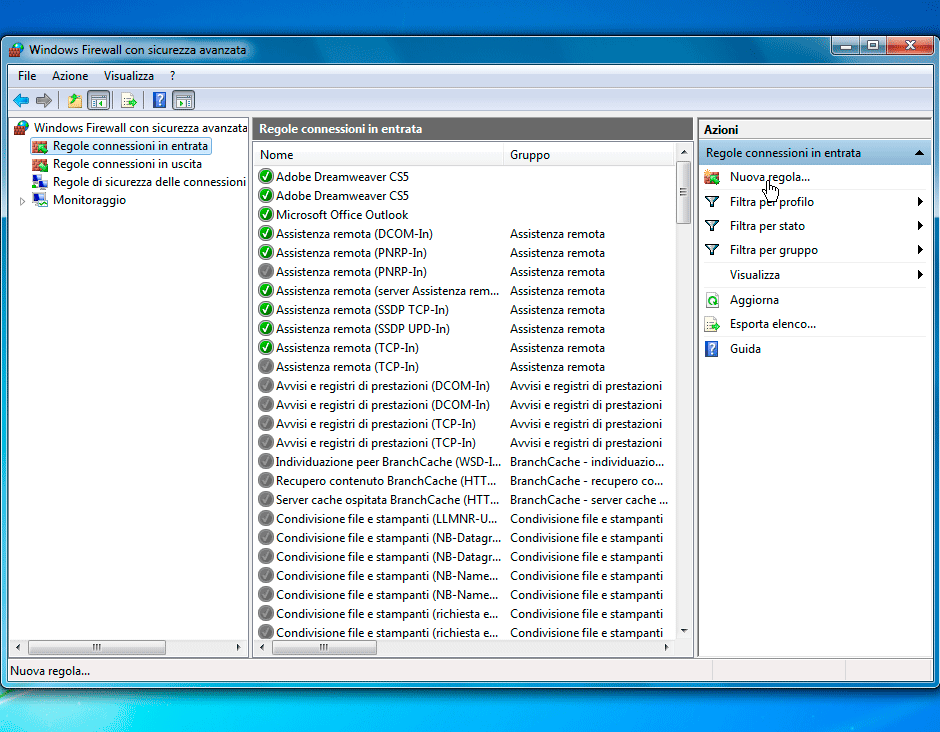Click Nuova regola... action link

pos(770,177)
